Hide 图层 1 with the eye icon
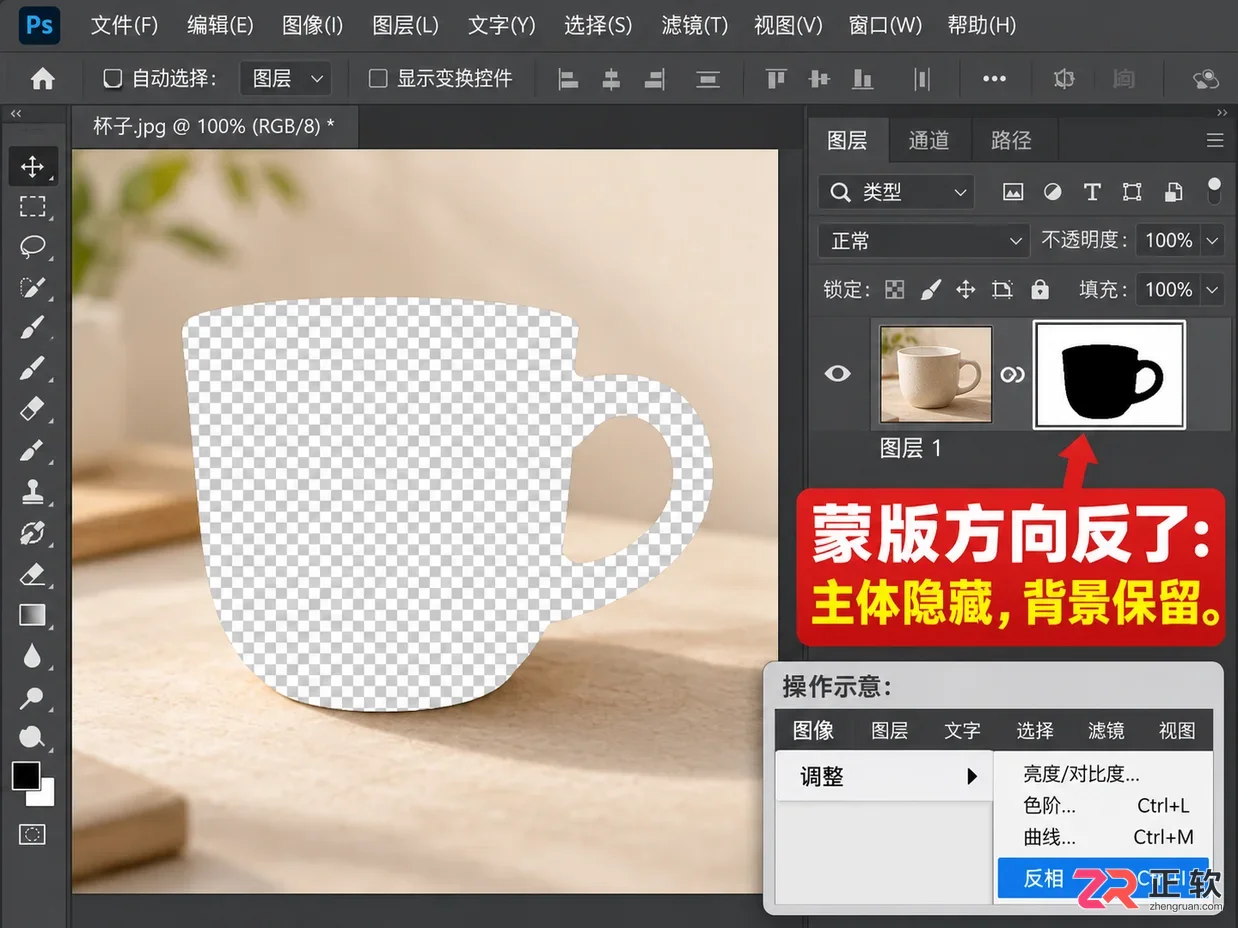Image resolution: width=1238 pixels, height=928 pixels. 838,374
